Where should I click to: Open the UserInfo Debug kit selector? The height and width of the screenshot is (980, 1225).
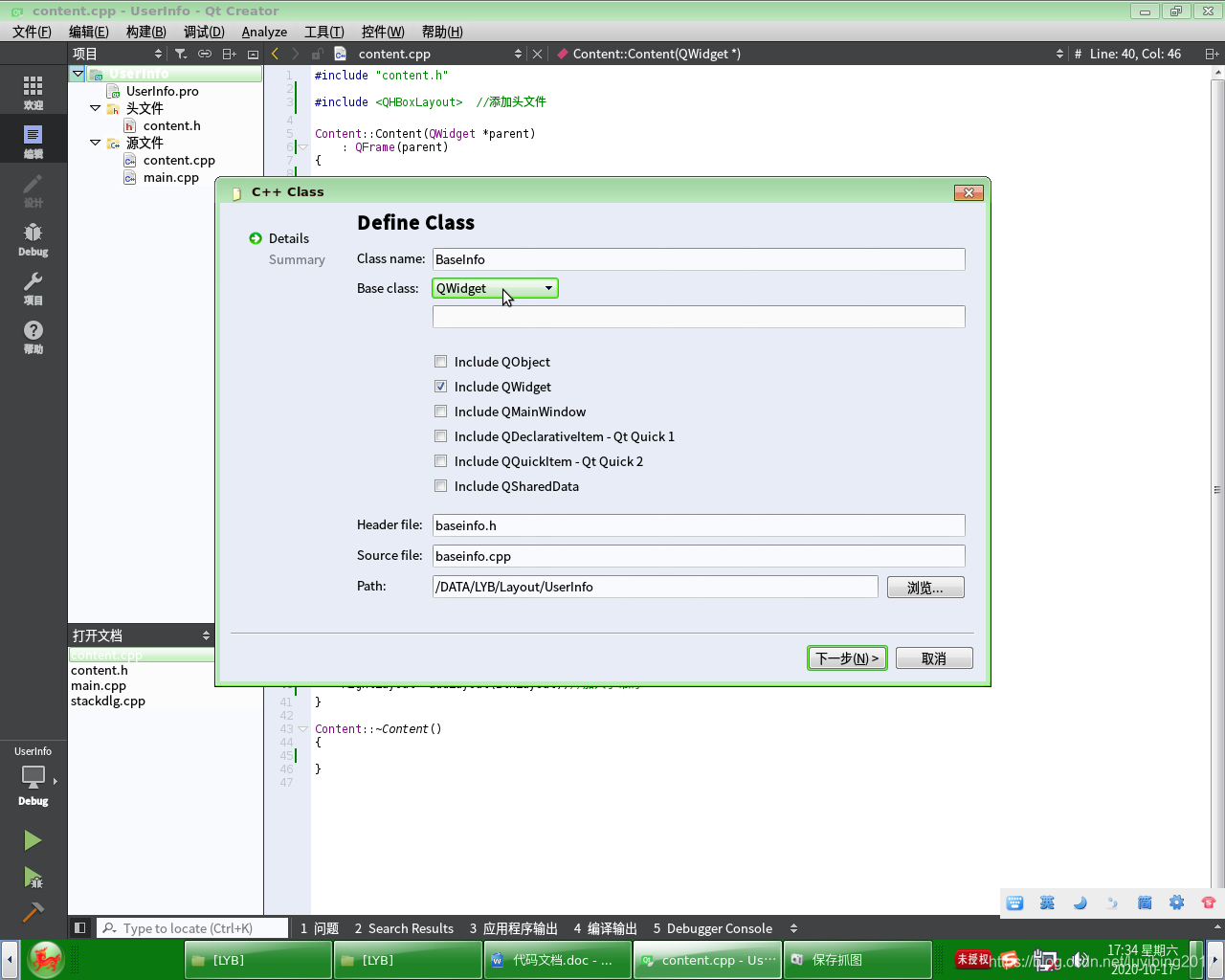point(33,776)
